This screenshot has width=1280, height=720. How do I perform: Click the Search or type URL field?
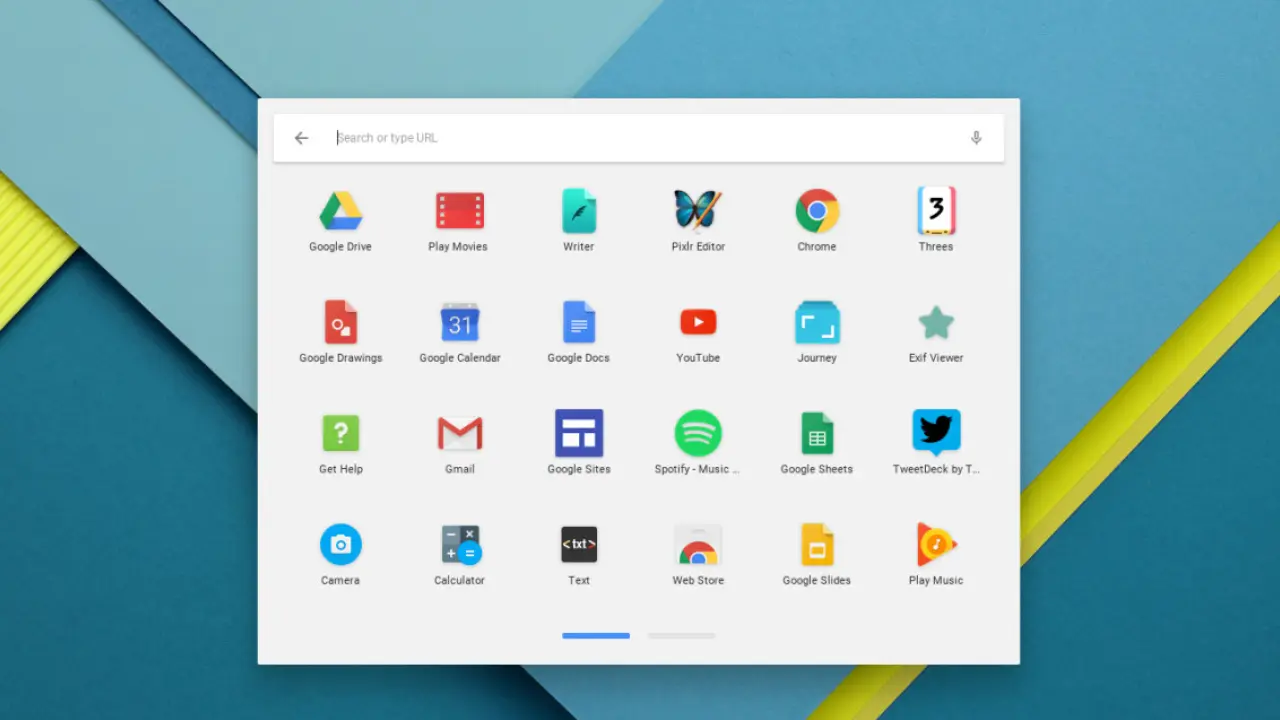pos(640,138)
